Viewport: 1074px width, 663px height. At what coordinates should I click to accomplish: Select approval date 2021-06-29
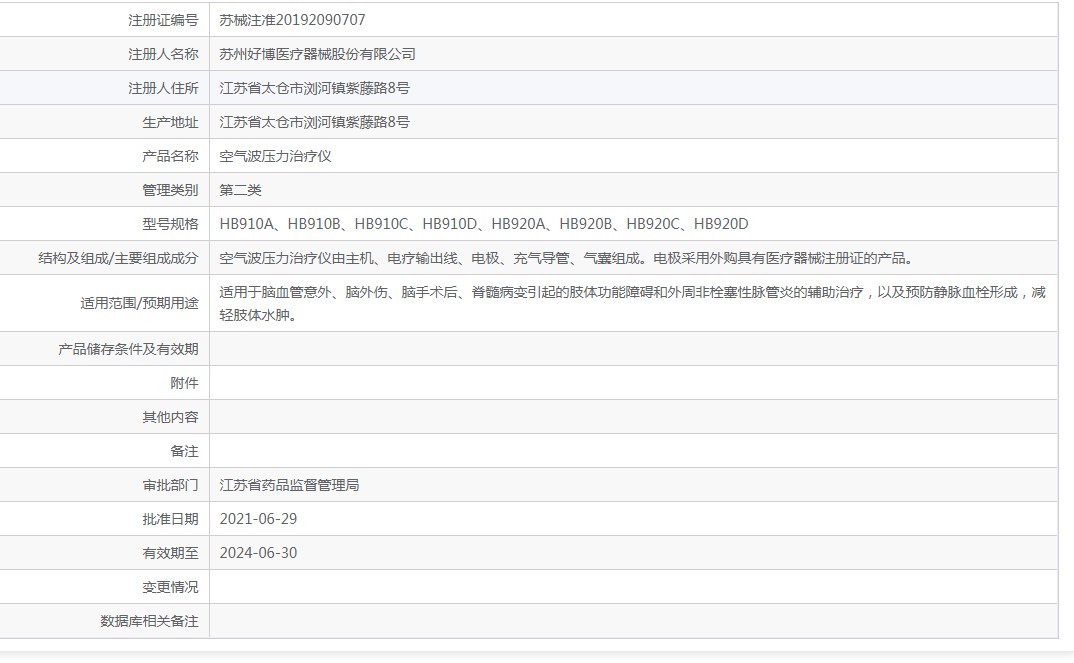point(258,519)
